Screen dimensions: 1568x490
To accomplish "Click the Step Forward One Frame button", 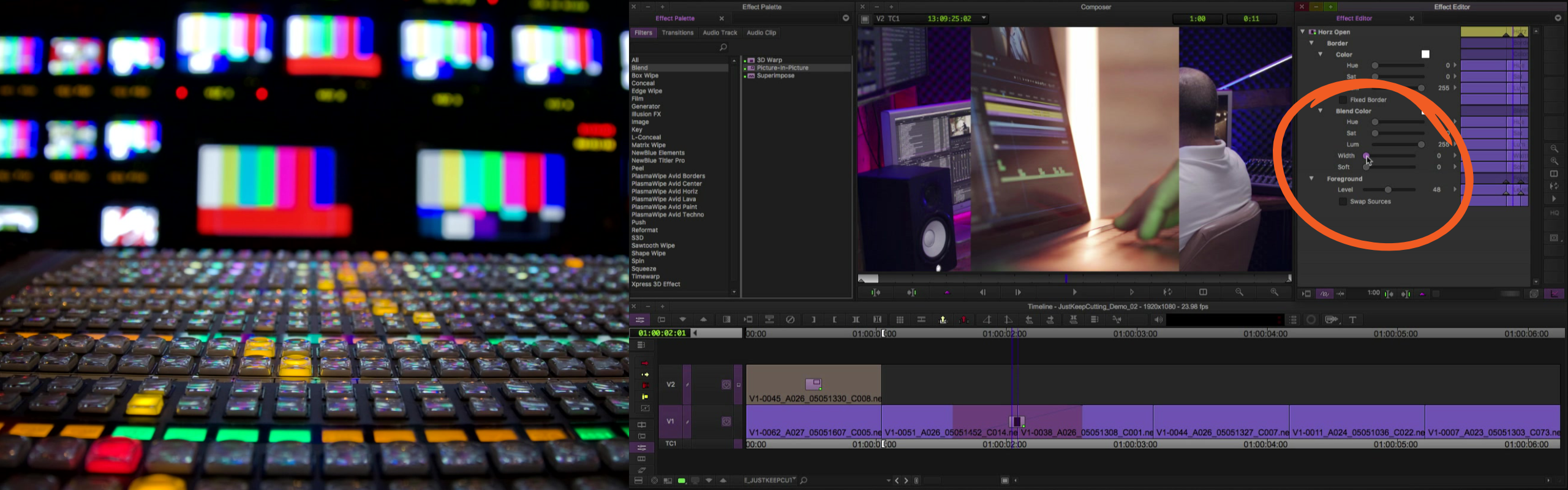I will coord(1018,292).
